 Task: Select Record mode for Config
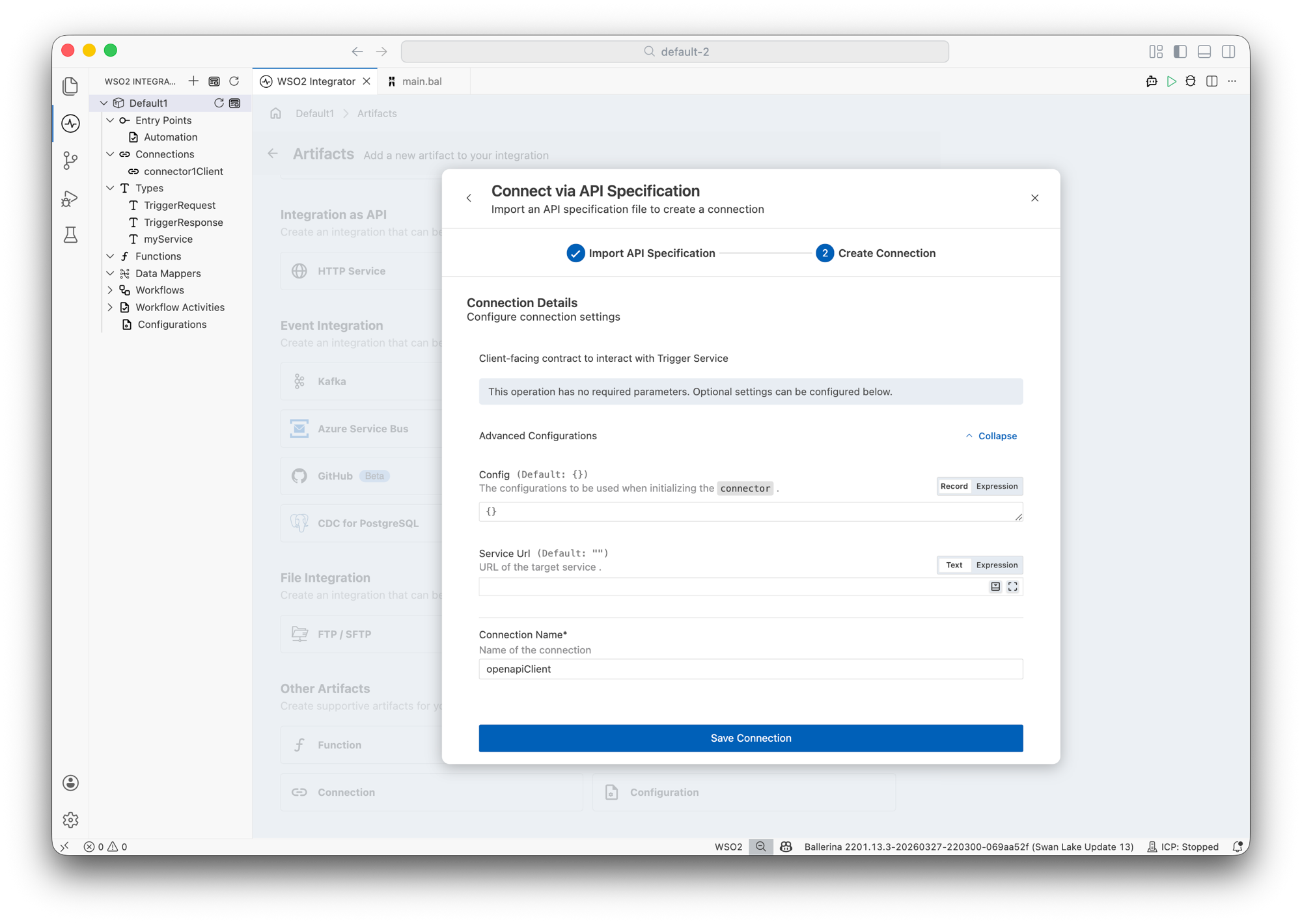click(x=954, y=486)
